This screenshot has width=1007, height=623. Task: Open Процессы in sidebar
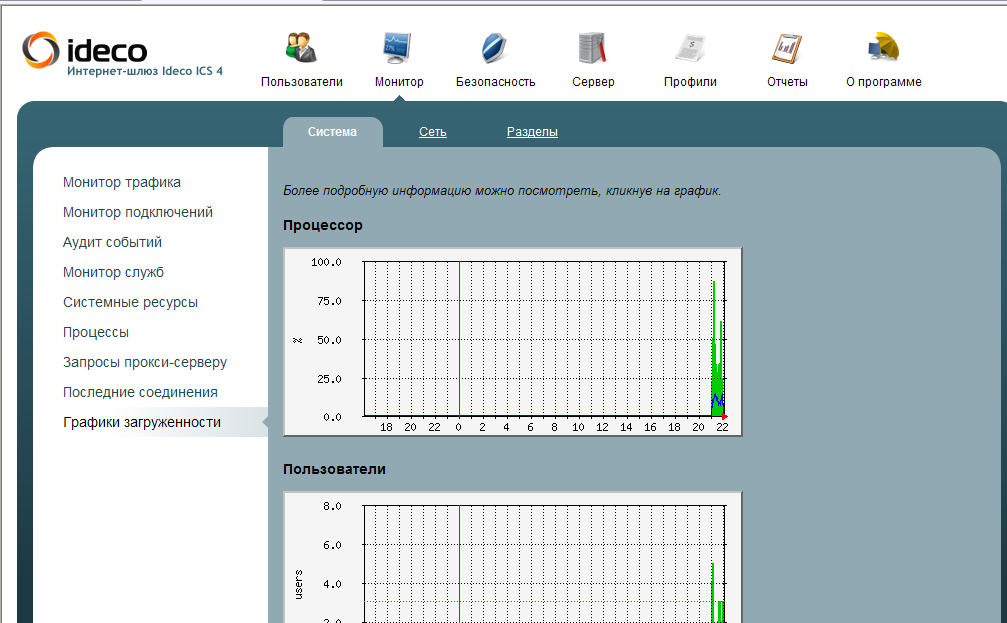[96, 332]
